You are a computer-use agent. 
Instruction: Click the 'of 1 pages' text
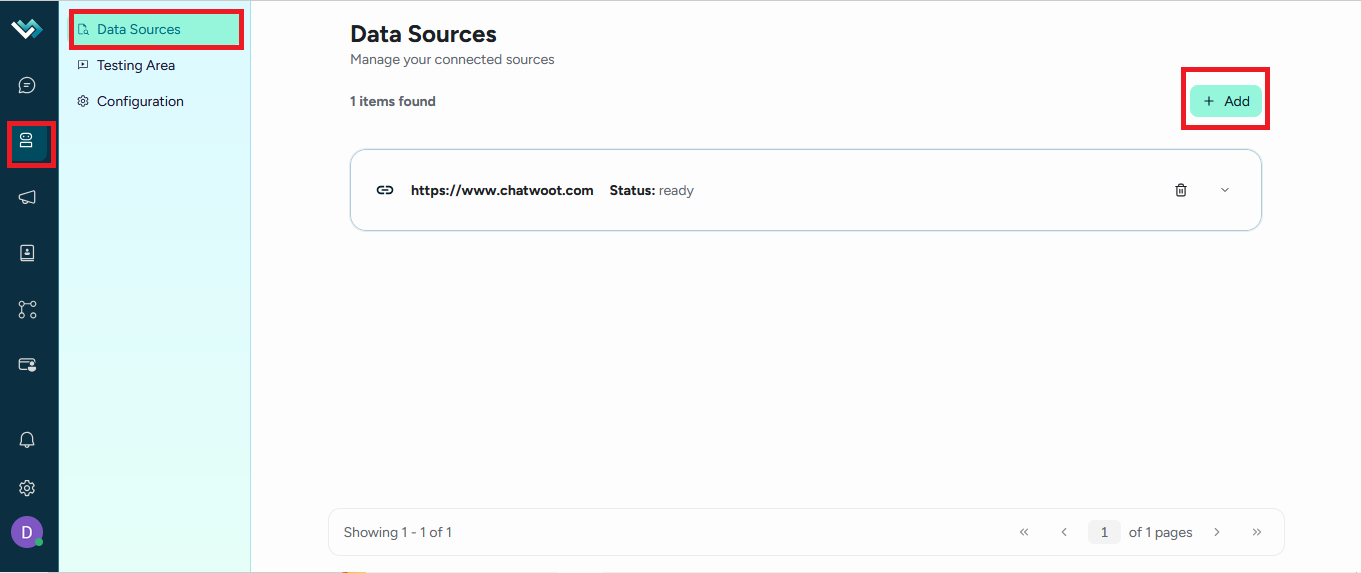pyautogui.click(x=1160, y=532)
